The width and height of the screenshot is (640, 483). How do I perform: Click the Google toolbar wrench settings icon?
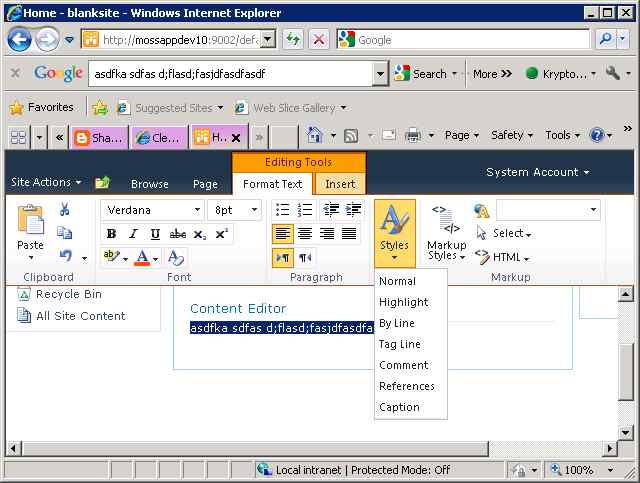point(613,73)
